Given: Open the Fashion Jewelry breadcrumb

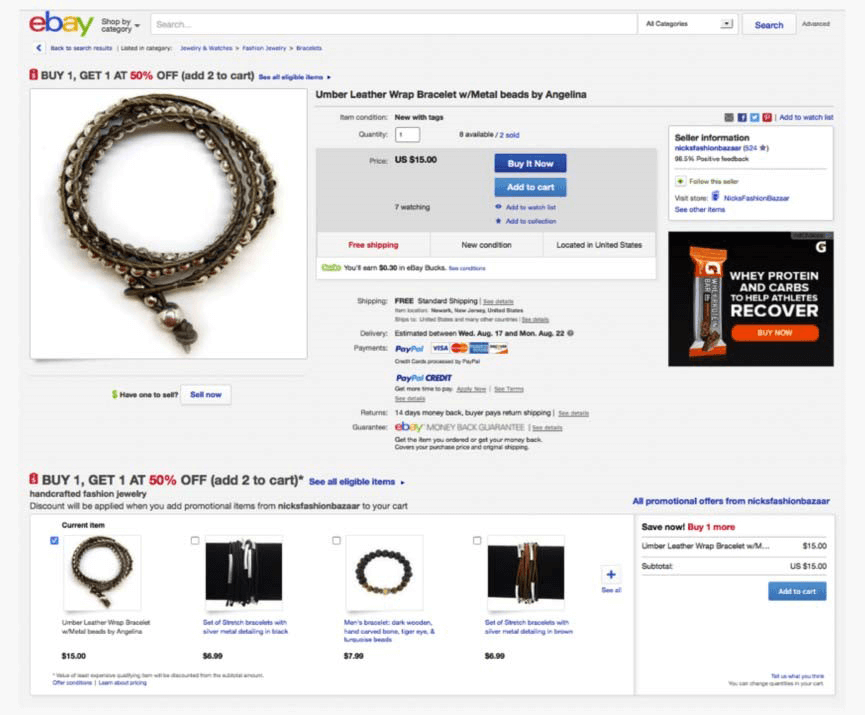Looking at the screenshot, I should pyautogui.click(x=264, y=48).
